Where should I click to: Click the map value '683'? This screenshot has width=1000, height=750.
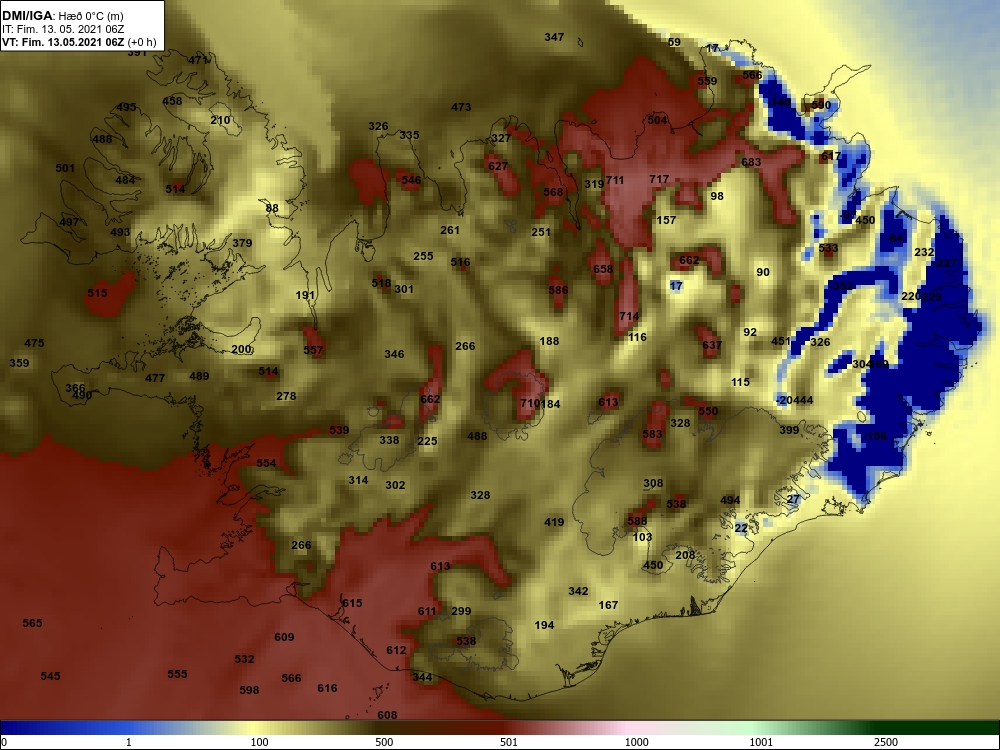coord(751,162)
